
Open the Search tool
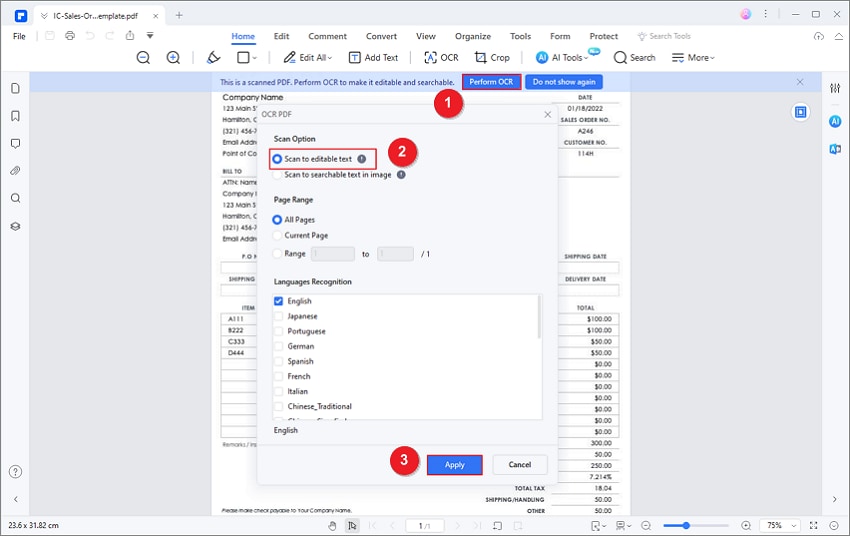[x=634, y=57]
